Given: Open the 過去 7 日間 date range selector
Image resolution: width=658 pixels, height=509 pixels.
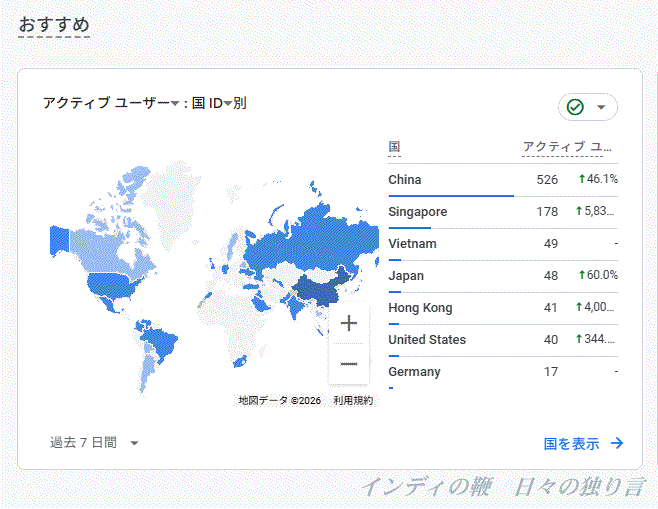Looking at the screenshot, I should tap(95, 442).
